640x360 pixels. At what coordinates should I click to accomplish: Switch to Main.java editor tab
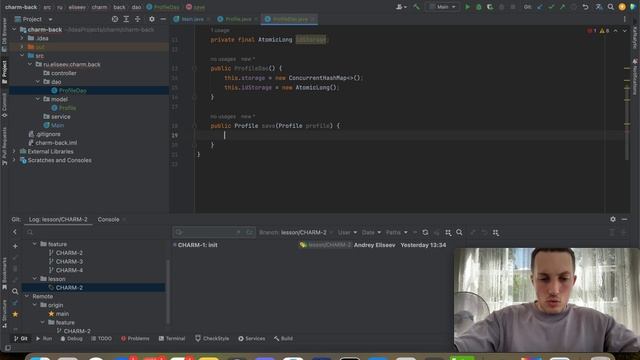pos(192,19)
